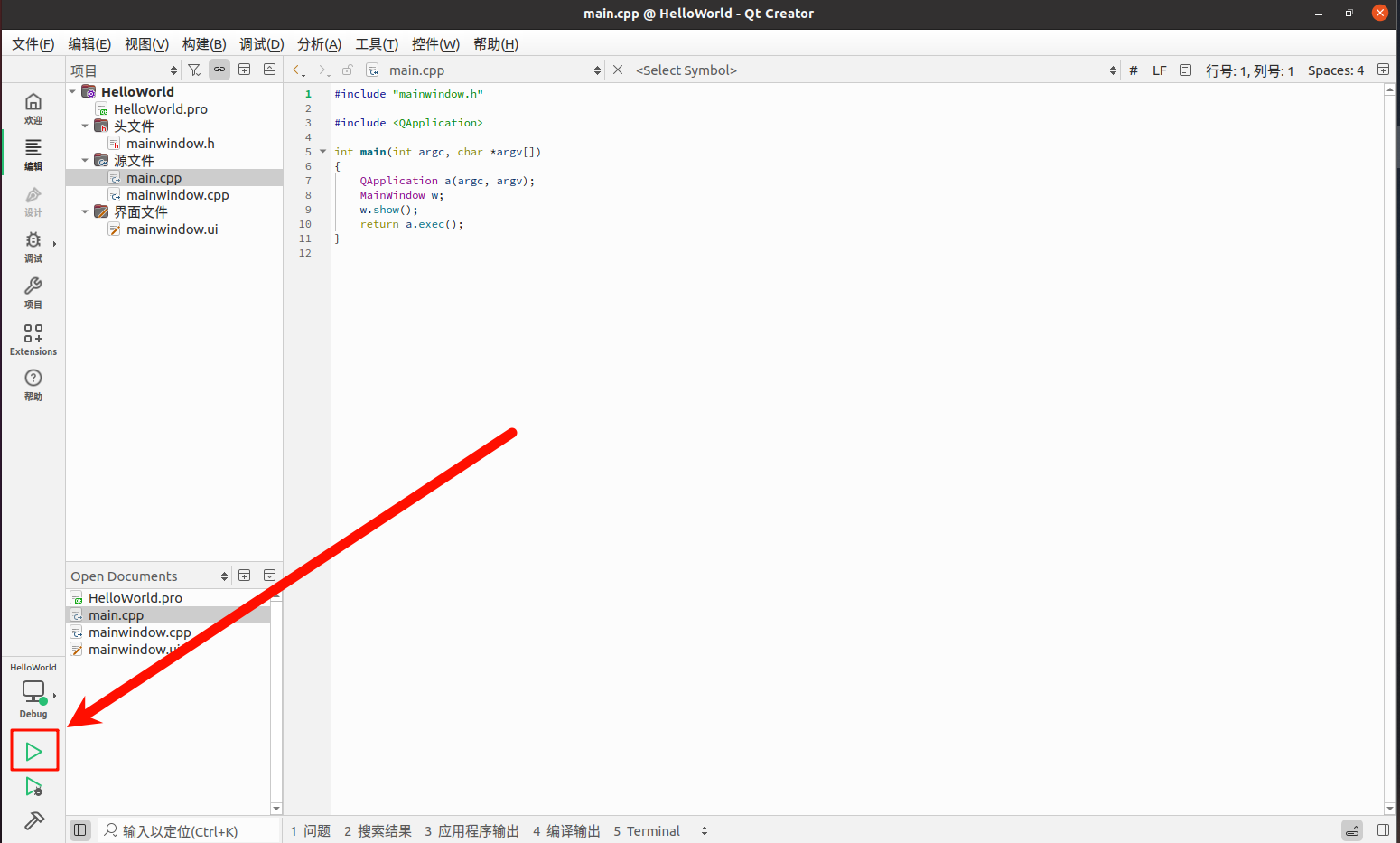Click the # preprocessor directives button
This screenshot has height=843, width=1400.
(x=1133, y=70)
